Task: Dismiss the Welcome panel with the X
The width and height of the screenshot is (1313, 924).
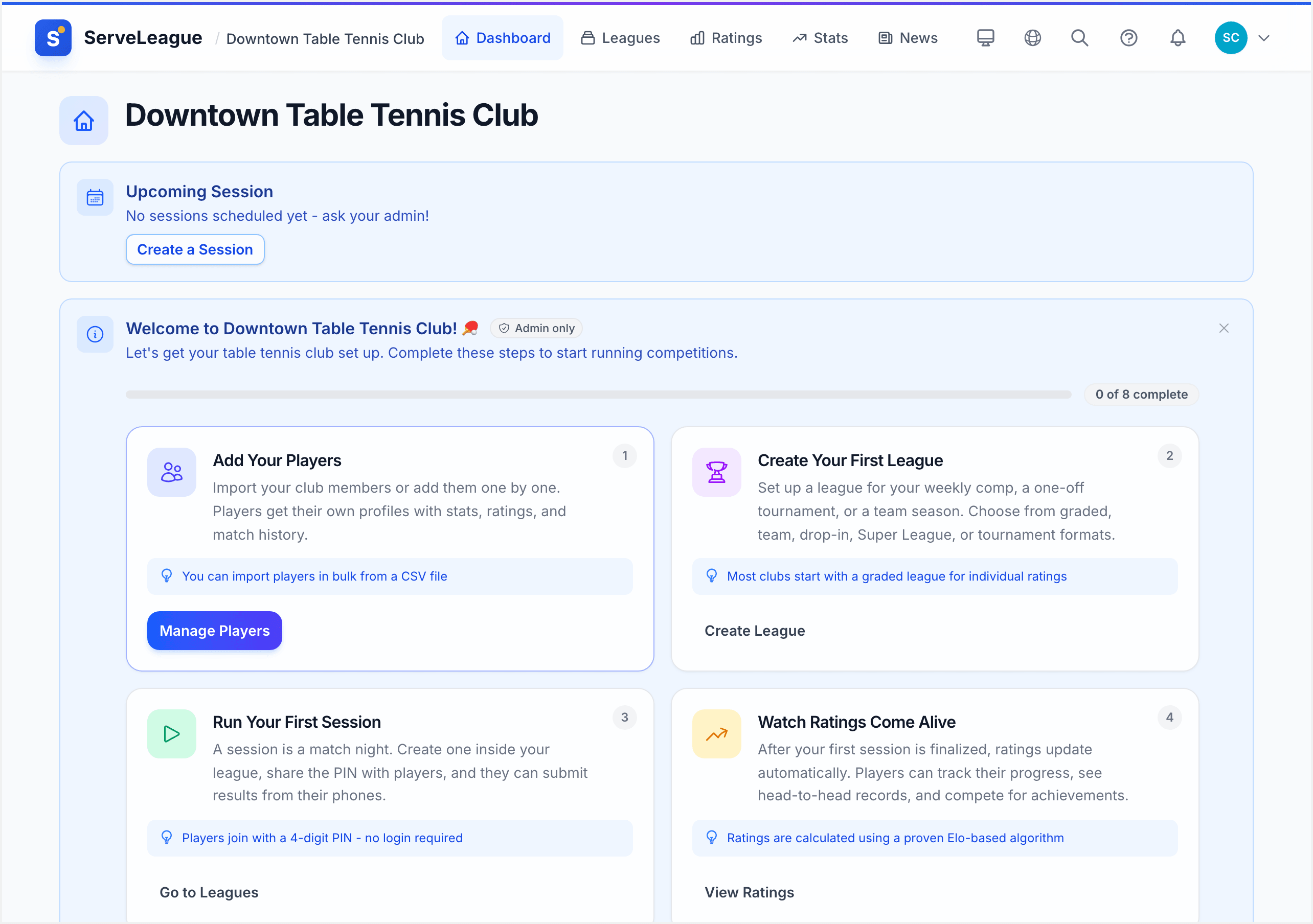Action: point(1224,328)
